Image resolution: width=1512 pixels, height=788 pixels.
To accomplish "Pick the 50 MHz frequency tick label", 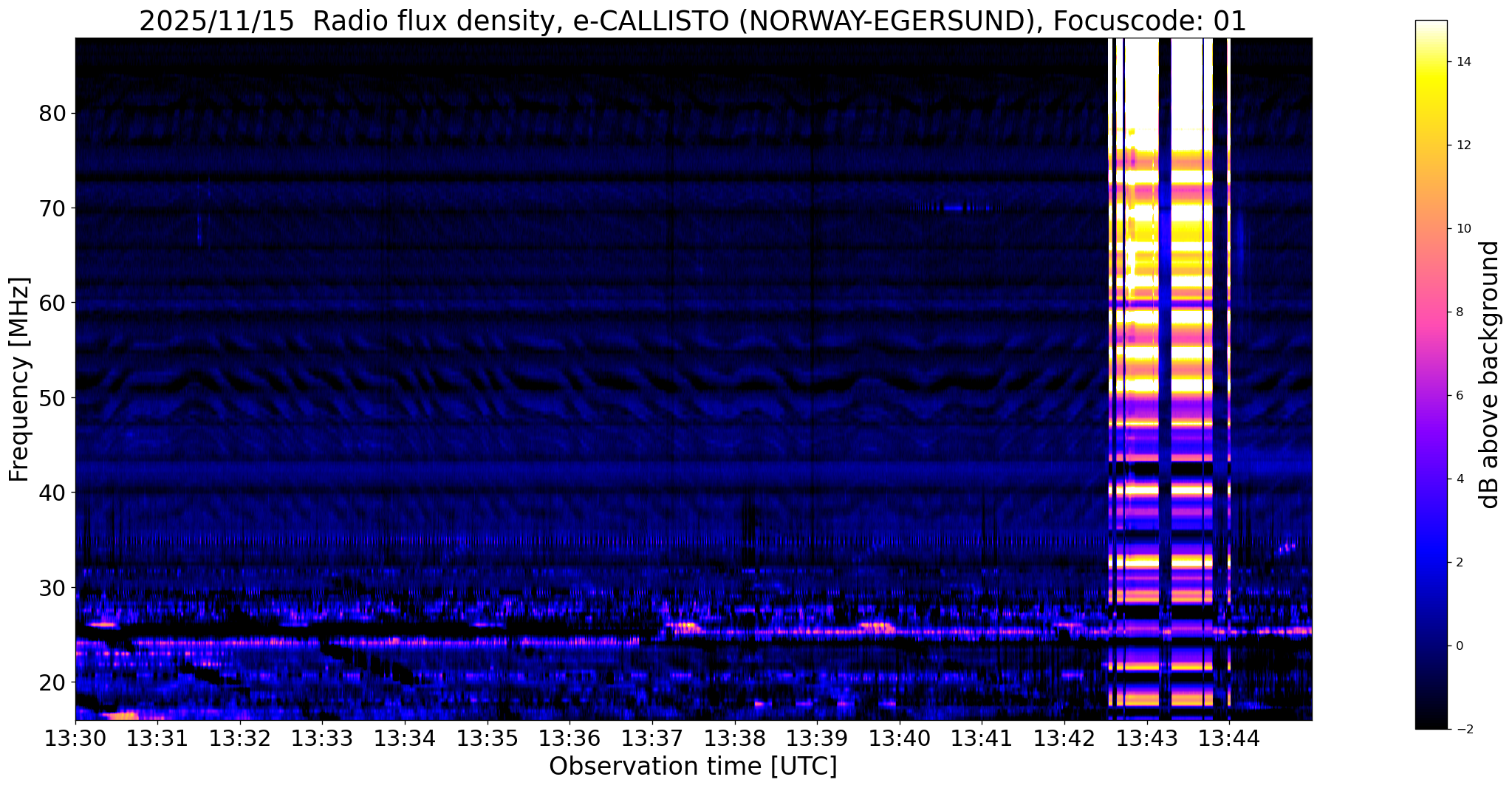I will point(52,398).
